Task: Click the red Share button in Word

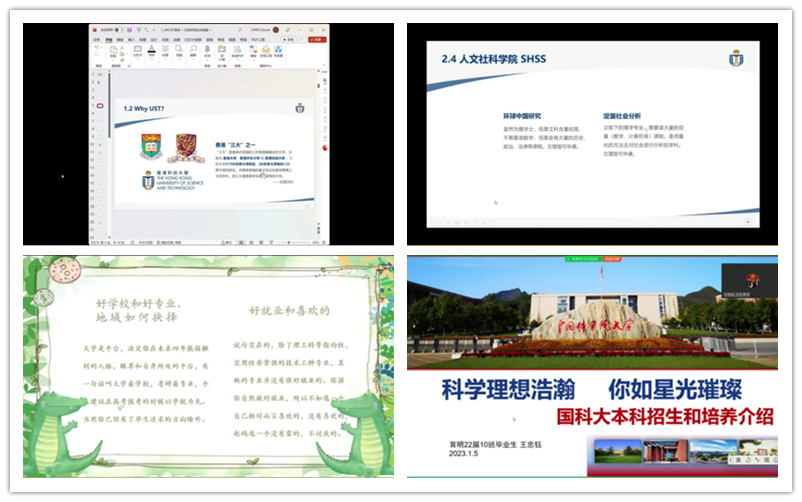Action: point(313,39)
